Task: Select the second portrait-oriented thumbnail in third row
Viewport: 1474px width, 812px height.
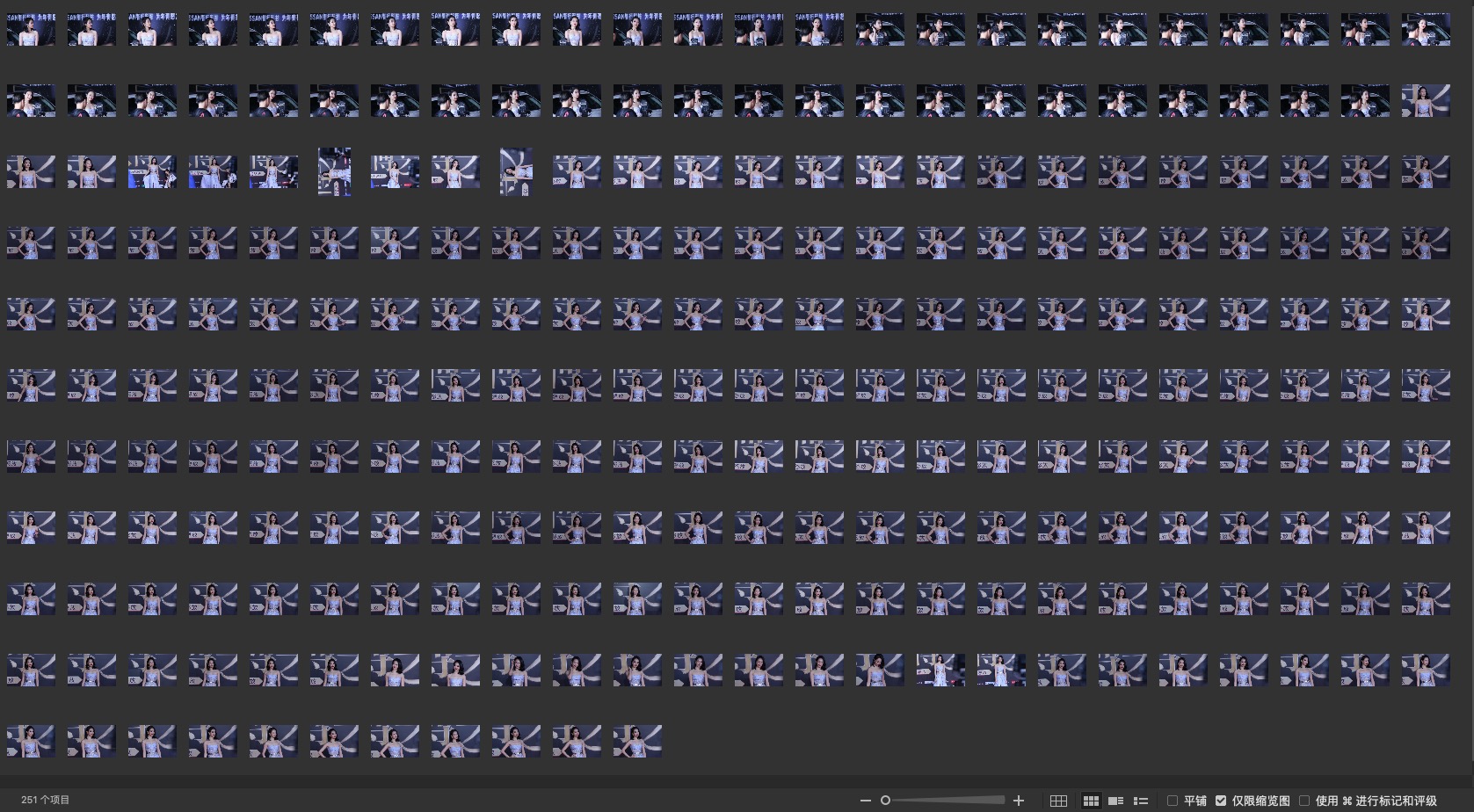Action: [516, 171]
